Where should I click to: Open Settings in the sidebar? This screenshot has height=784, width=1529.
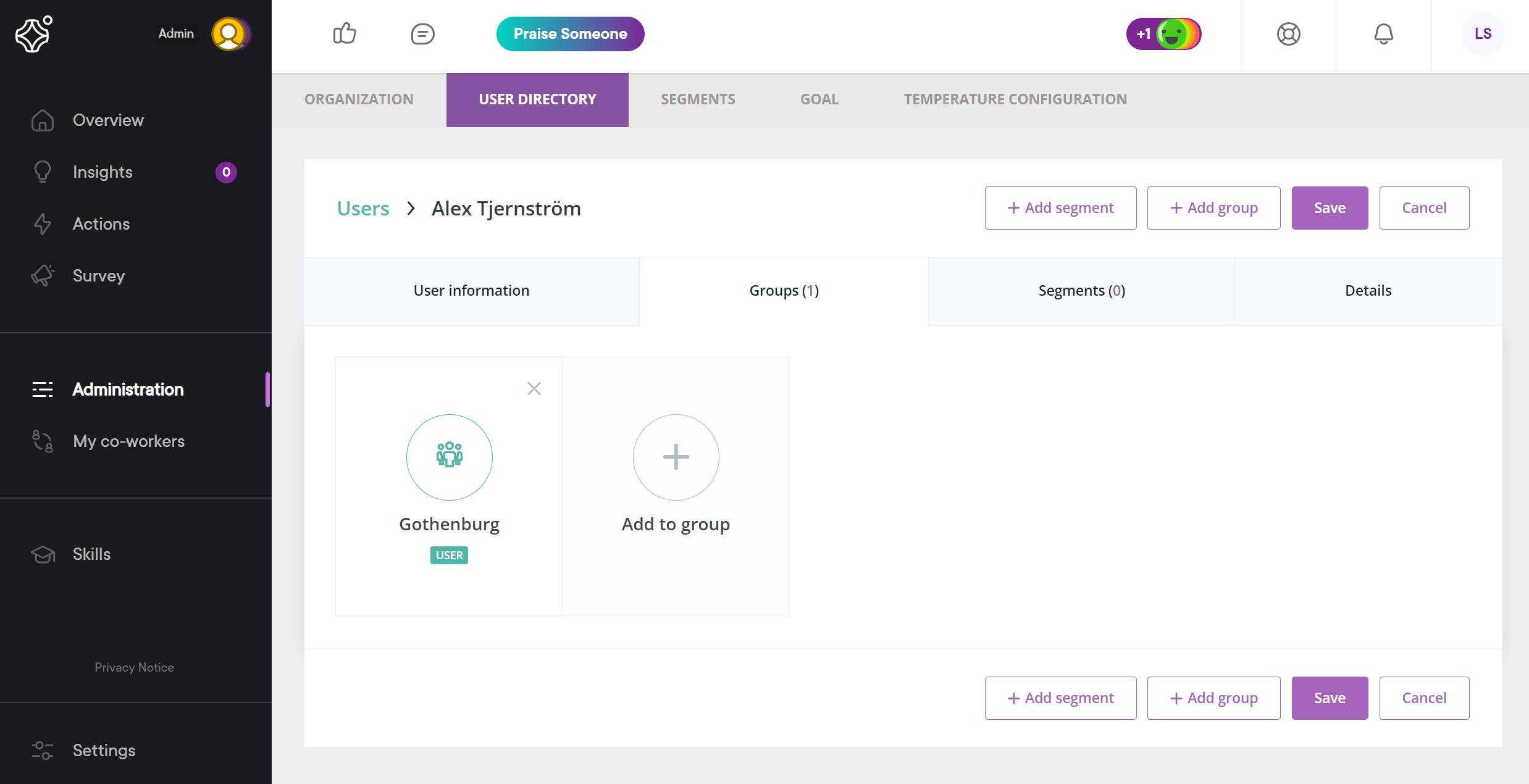pos(104,751)
